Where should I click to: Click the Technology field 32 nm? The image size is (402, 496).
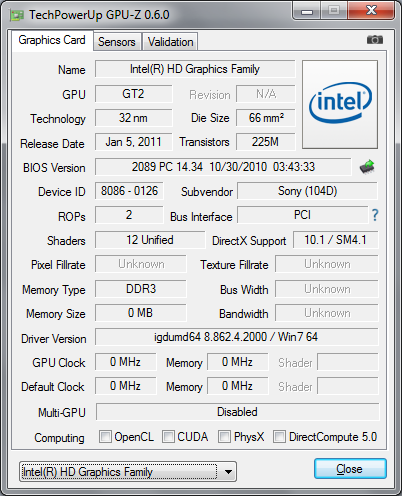tap(134, 118)
